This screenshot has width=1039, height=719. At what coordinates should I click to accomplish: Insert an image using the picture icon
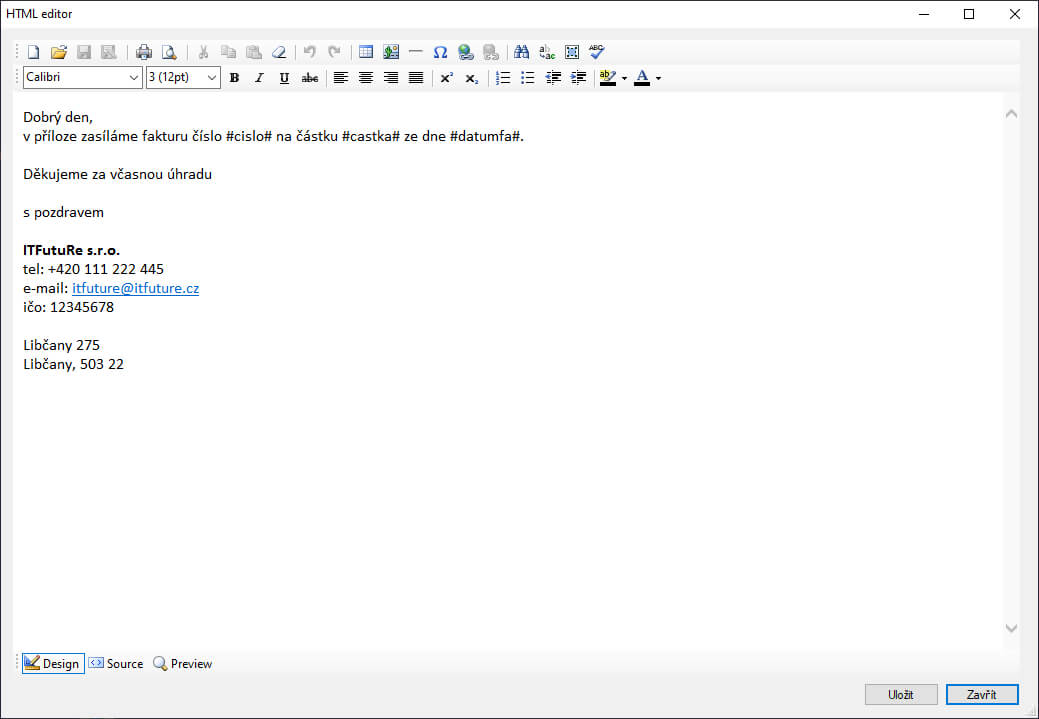pos(391,52)
